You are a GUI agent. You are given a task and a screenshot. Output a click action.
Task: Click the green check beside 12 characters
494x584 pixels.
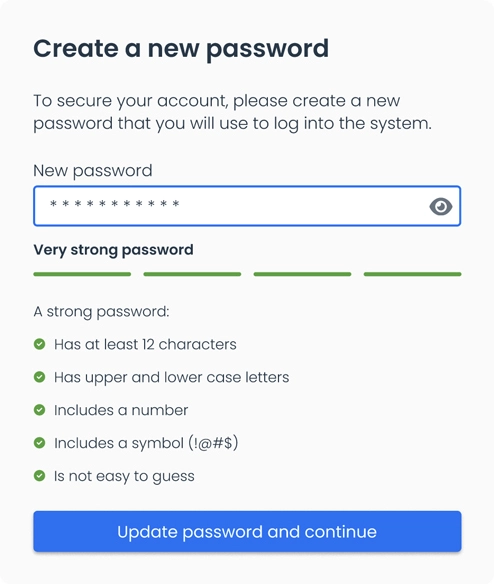click(x=39, y=344)
